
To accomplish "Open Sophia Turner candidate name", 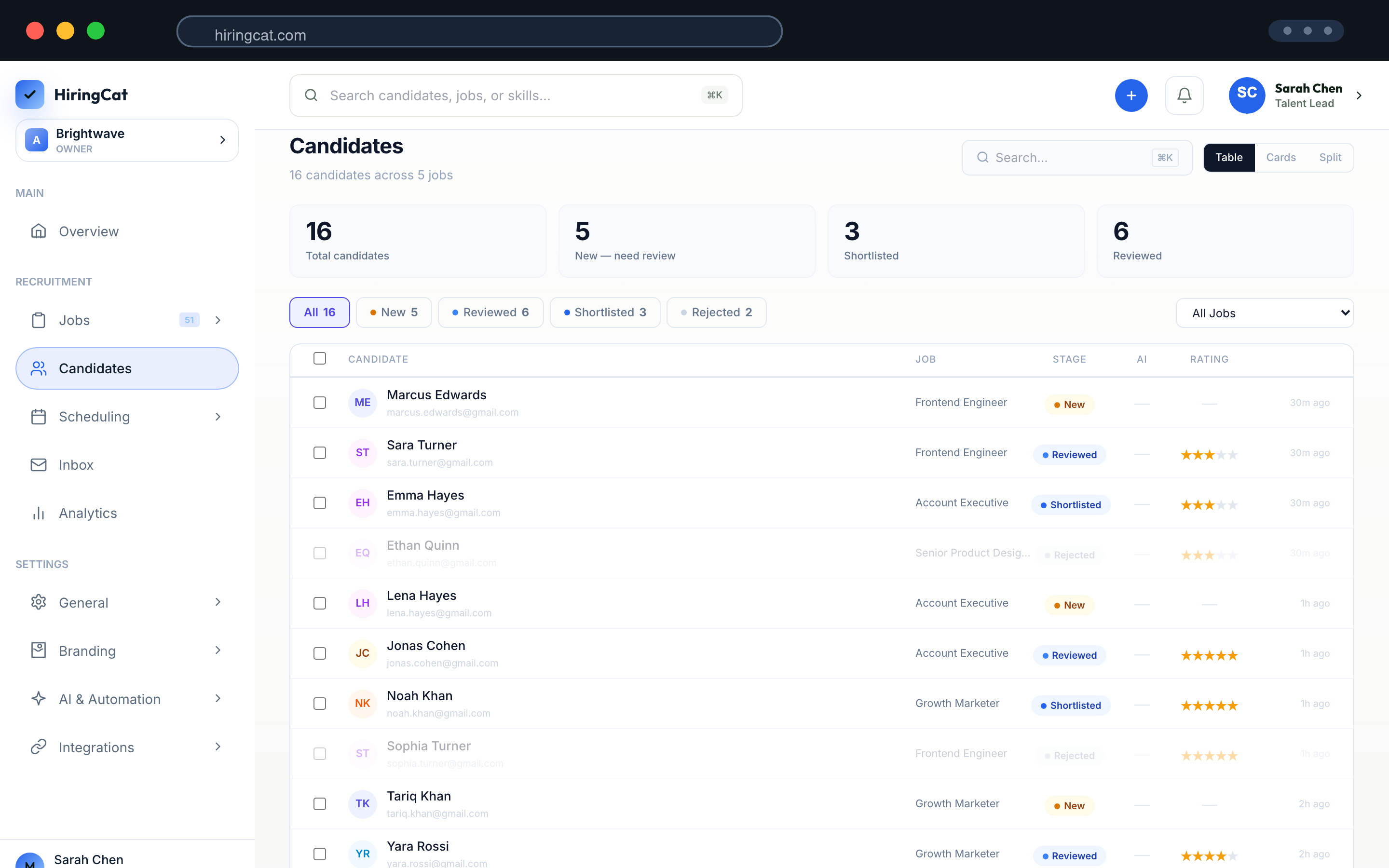I will [429, 746].
